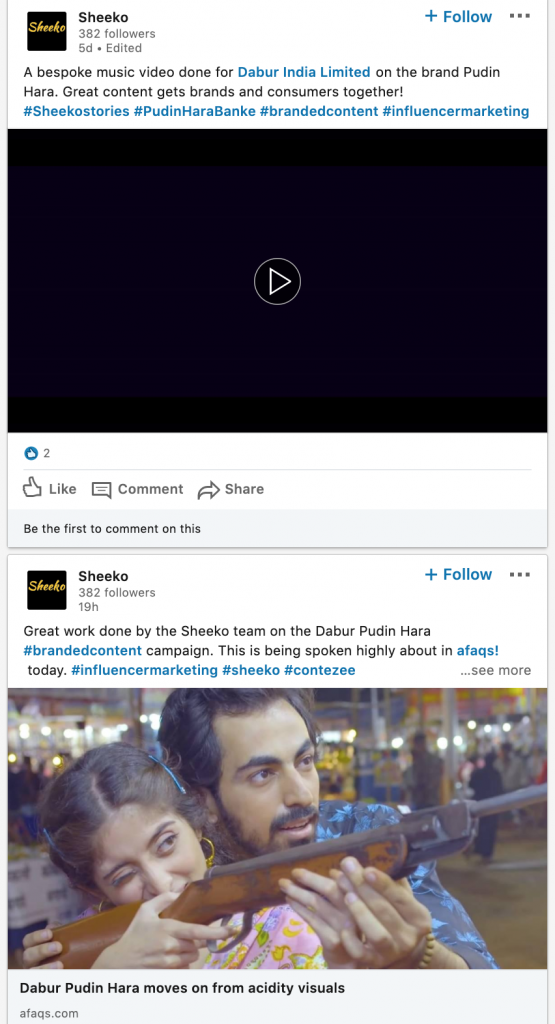555x1024 pixels.
Task: Open the afaqs! mention link
Action: tap(478, 650)
